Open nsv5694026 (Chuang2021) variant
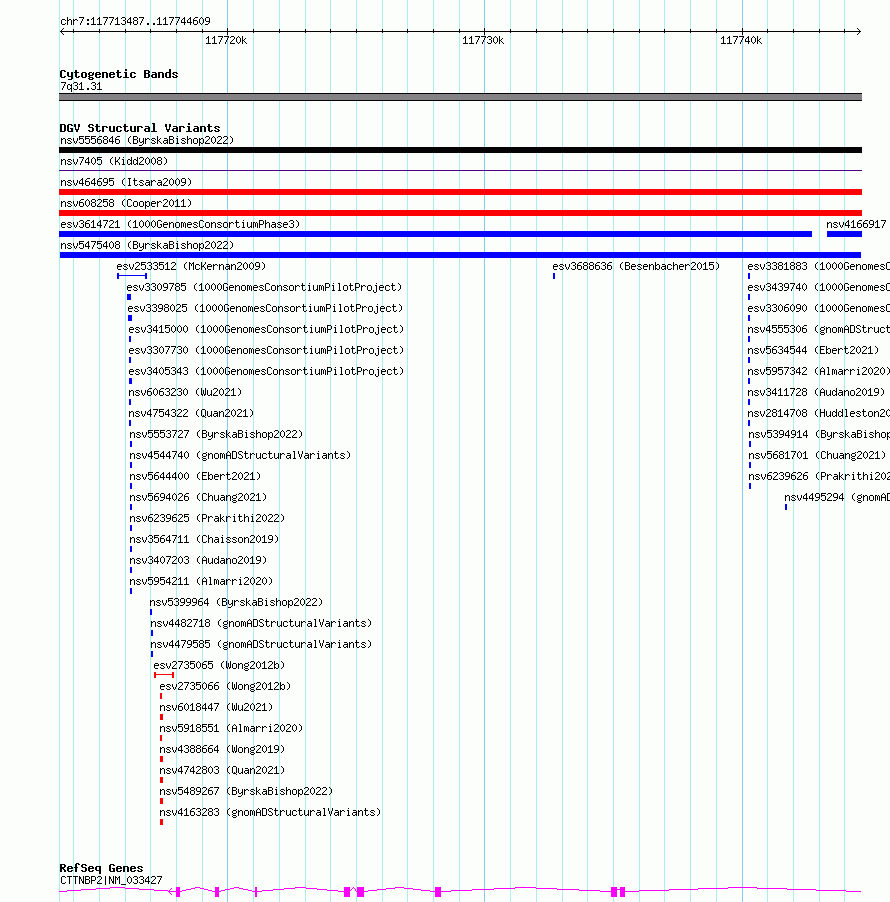This screenshot has width=890, height=902. tap(198, 497)
